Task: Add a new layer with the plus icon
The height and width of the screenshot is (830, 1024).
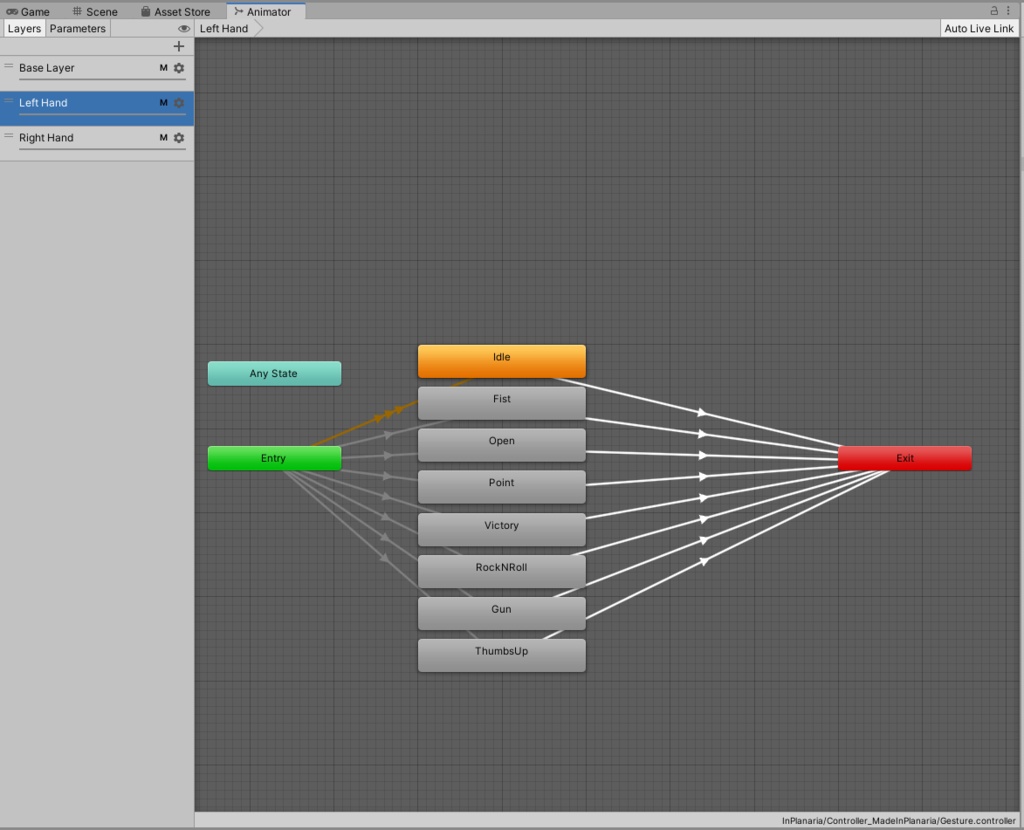Action: [x=178, y=46]
